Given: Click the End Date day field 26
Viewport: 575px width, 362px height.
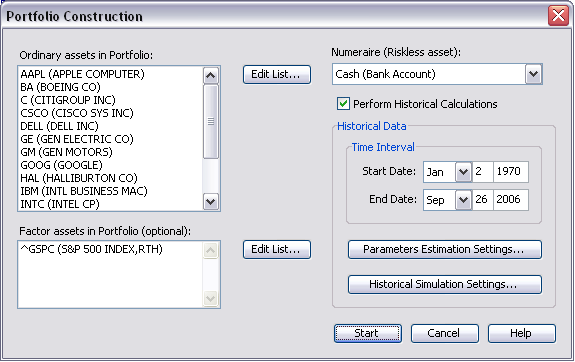Looking at the screenshot, I should 483,200.
